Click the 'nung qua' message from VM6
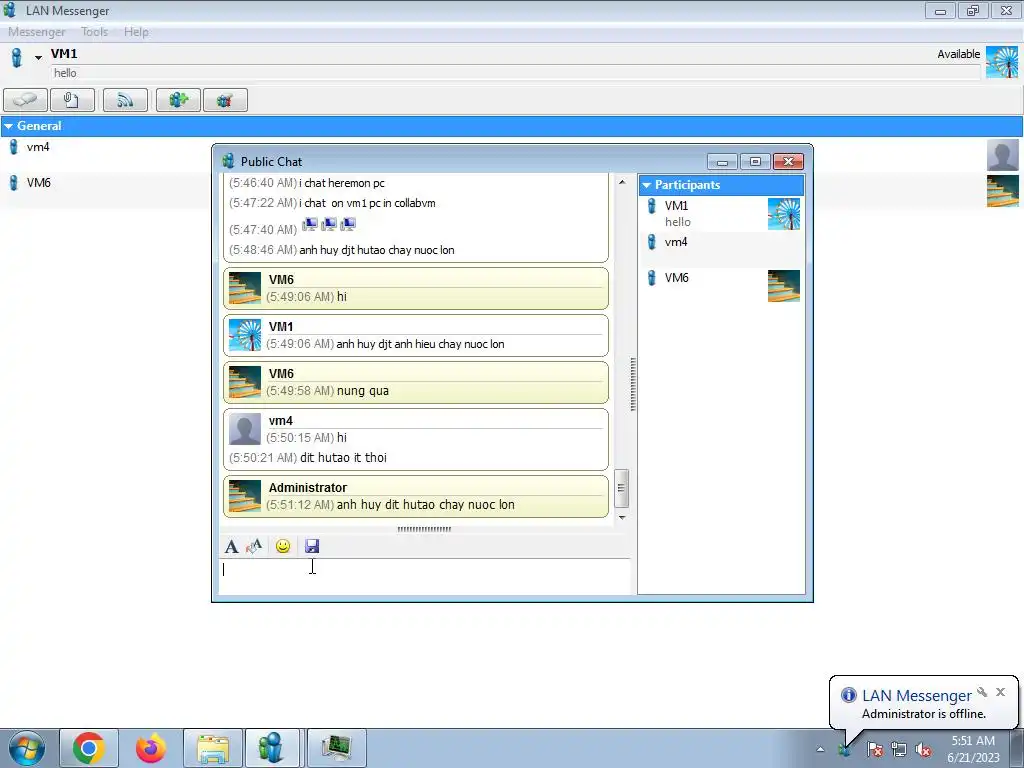 363,391
